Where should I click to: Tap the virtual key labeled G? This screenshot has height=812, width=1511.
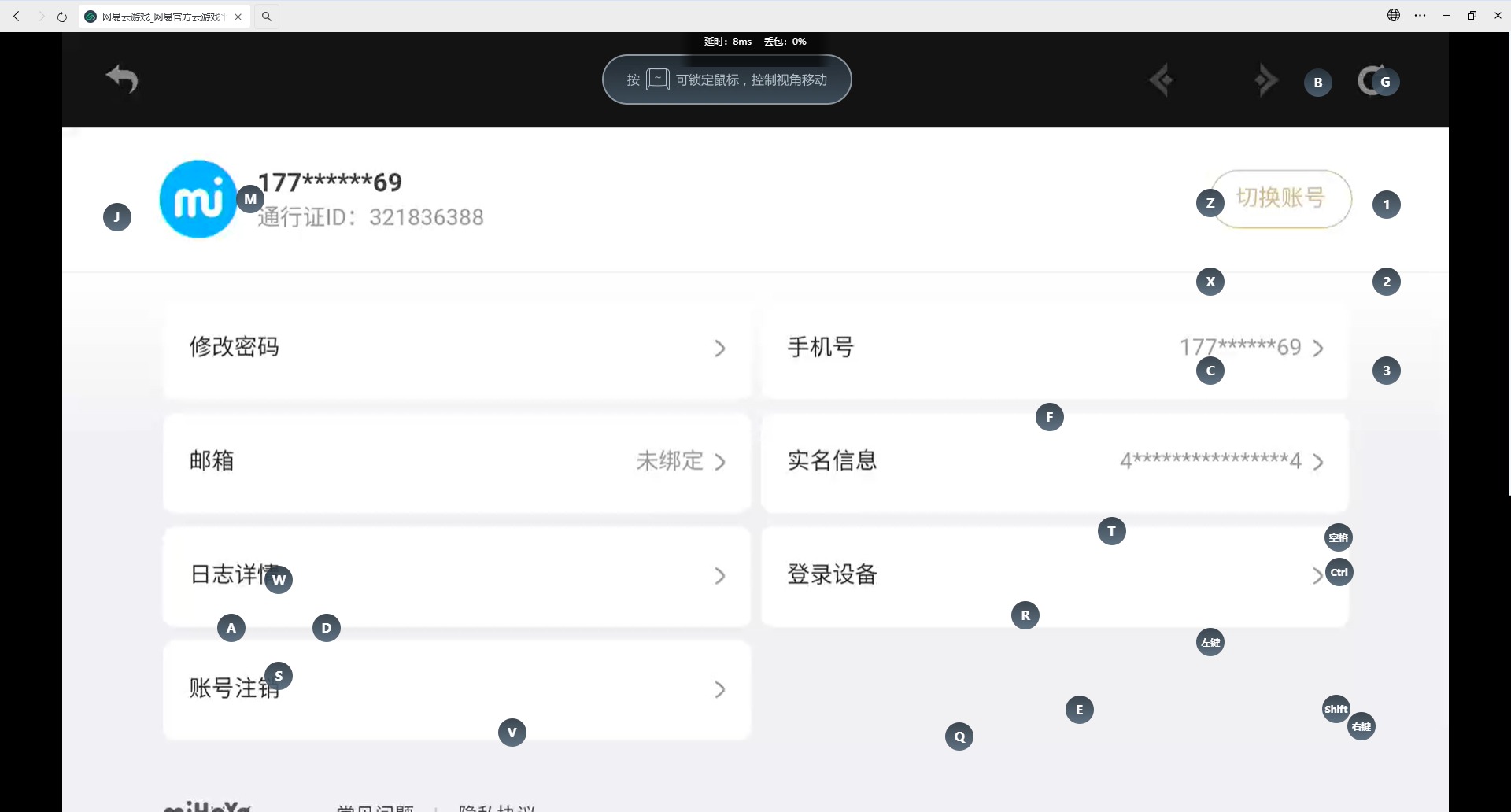point(1385,82)
